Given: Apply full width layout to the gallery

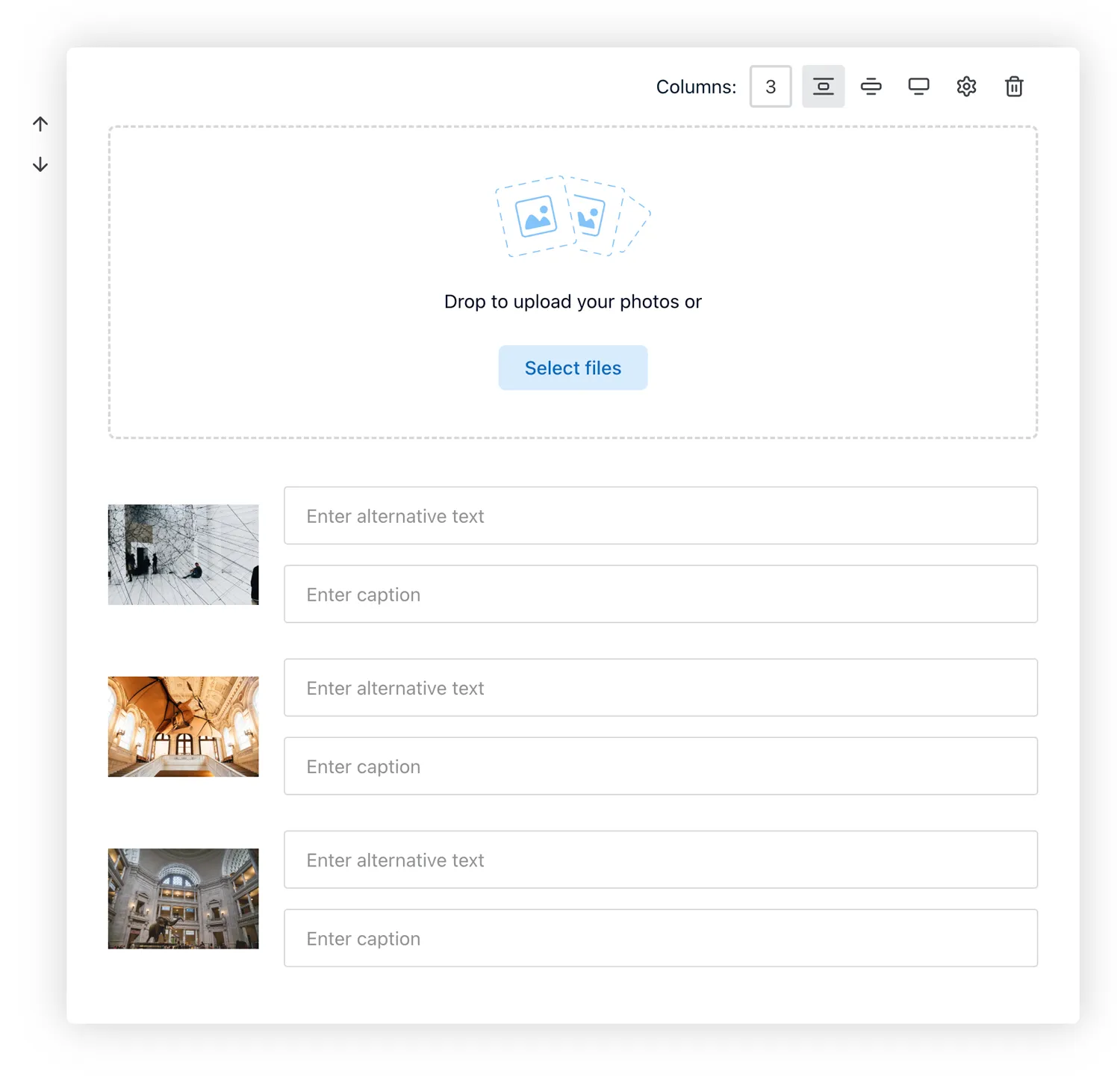Looking at the screenshot, I should click(x=918, y=86).
